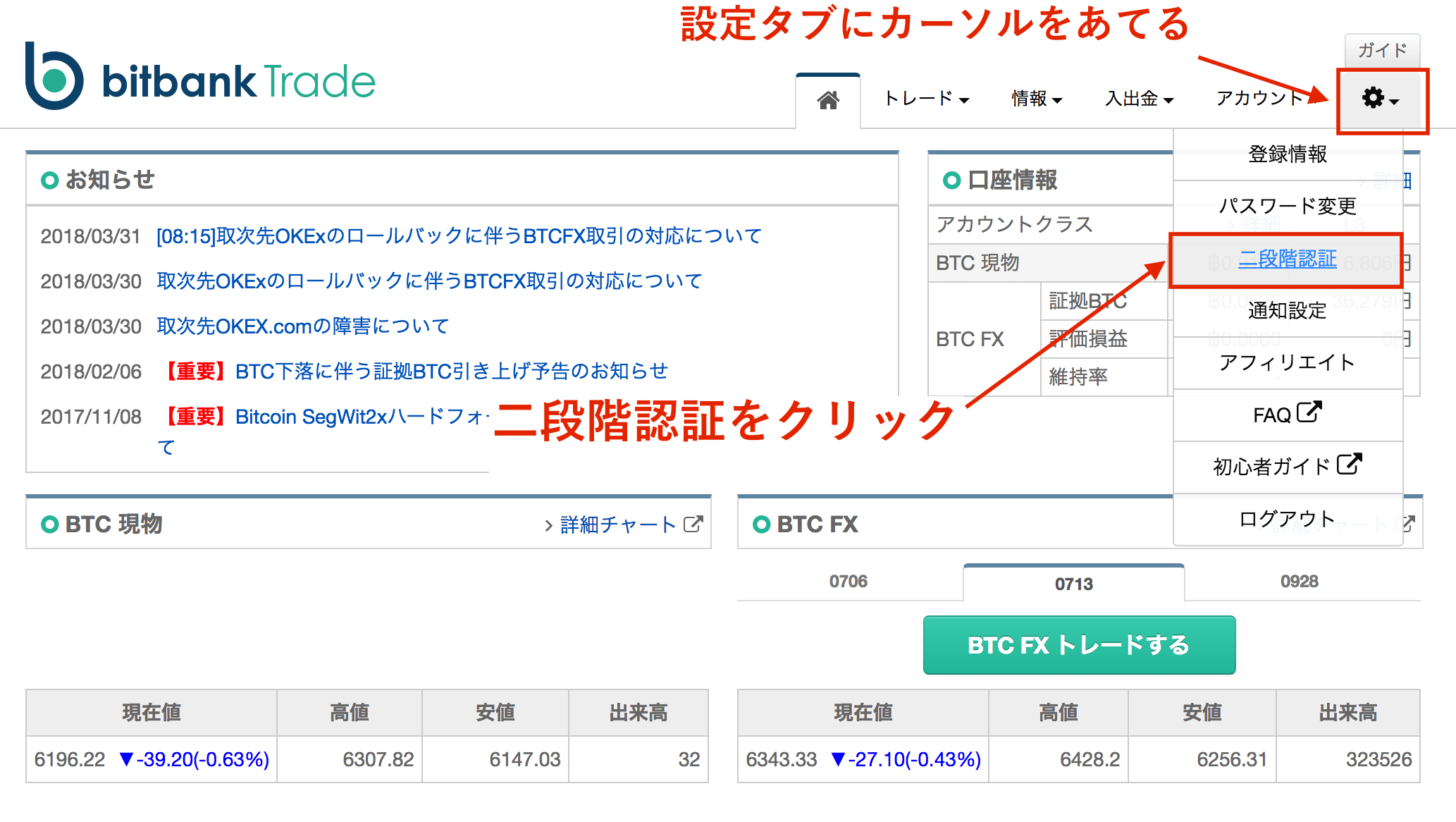This screenshot has height=822, width=1456.
Task: Open BTC 現物 詳細チャート link
Action: 618,525
